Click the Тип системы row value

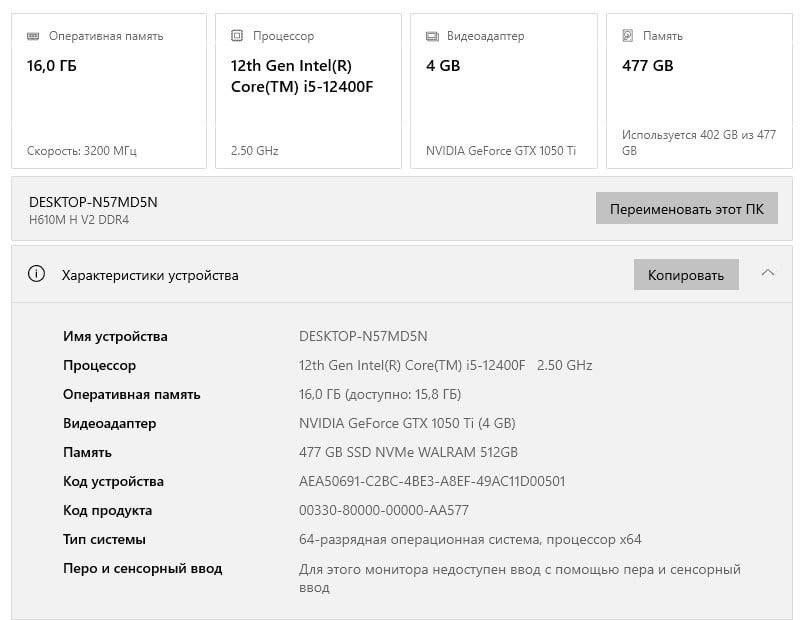(470, 539)
